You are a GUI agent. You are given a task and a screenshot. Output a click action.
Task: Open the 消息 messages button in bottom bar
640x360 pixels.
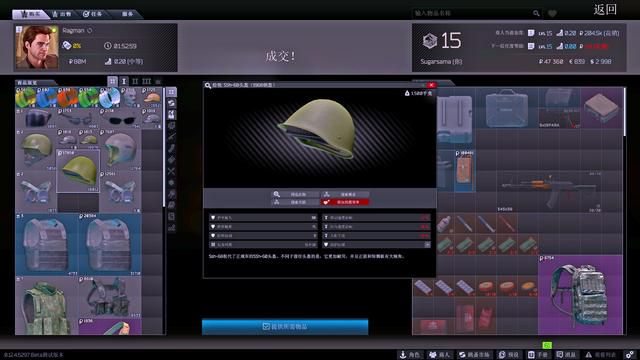click(x=566, y=355)
